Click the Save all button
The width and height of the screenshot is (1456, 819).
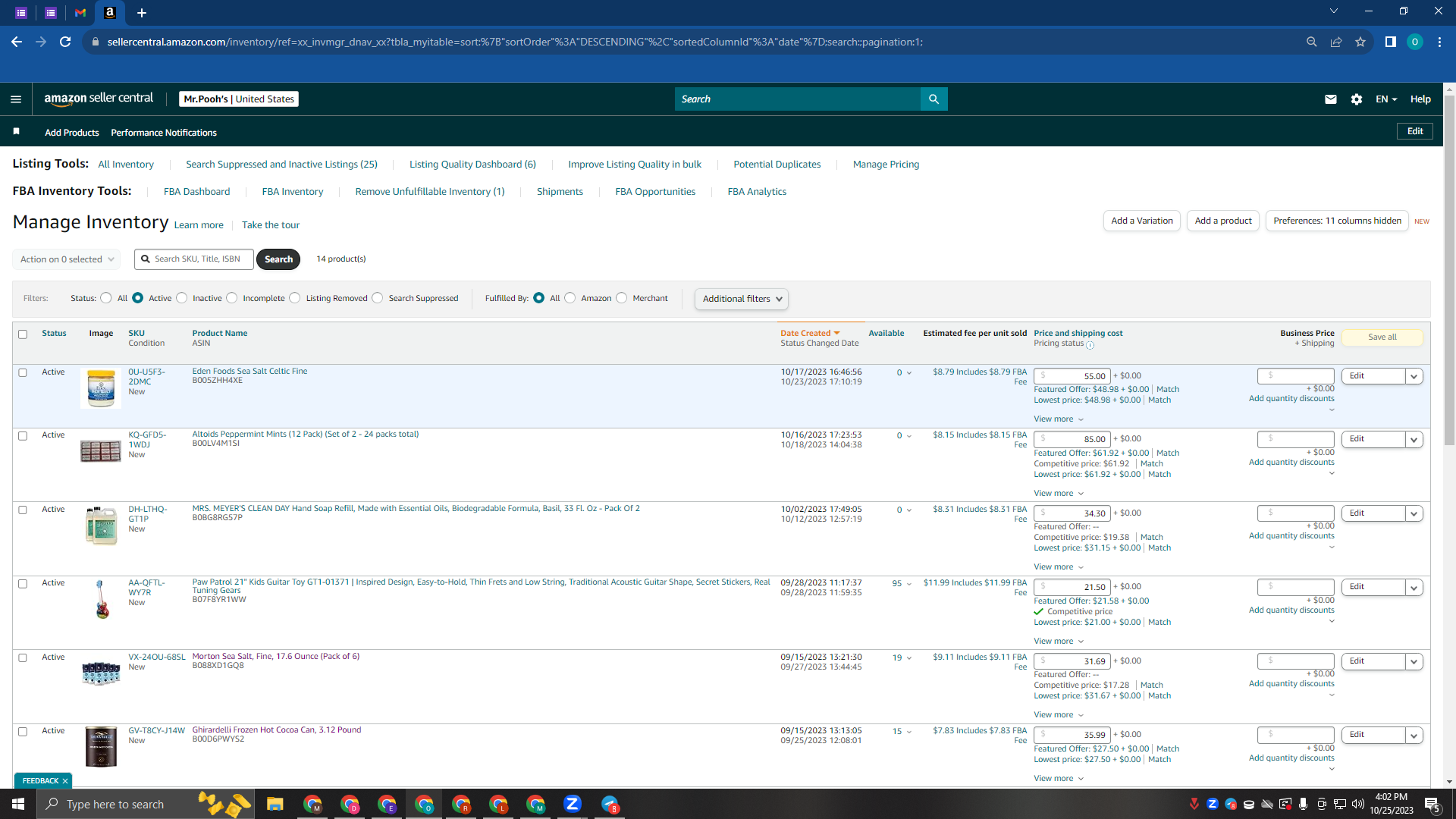[x=1382, y=337]
